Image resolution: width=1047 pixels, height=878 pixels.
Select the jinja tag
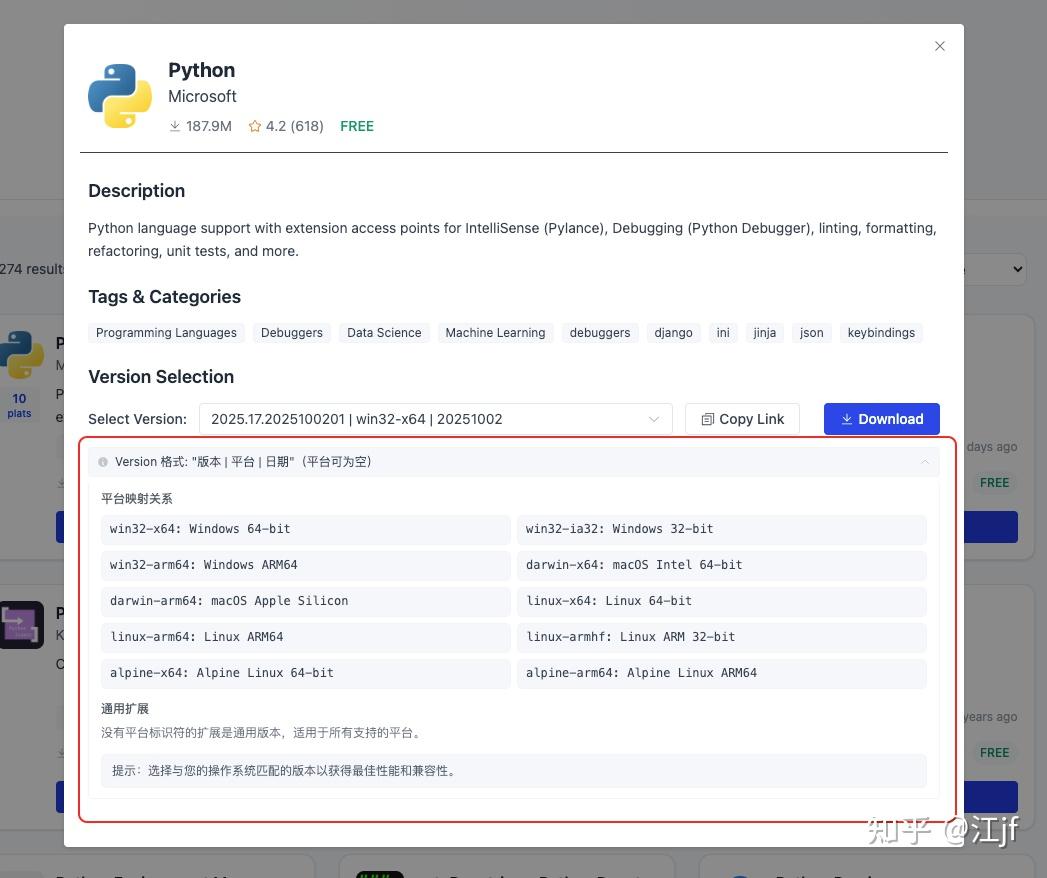pos(765,333)
